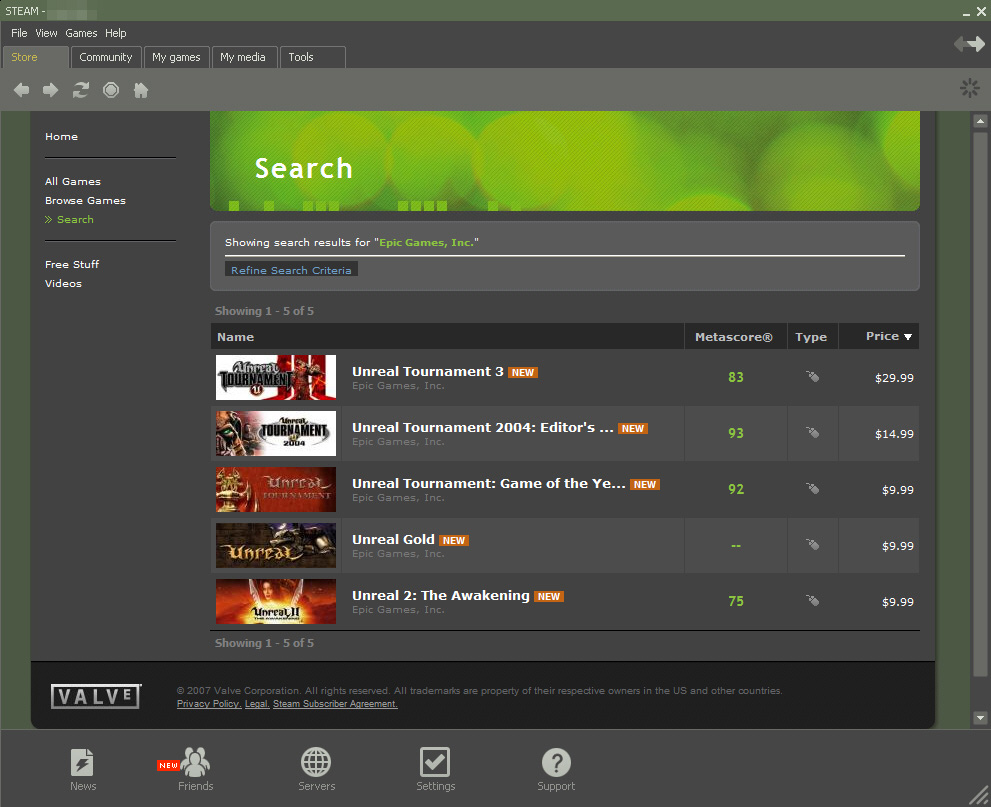991x807 pixels.
Task: Open Unreal 2: The Awakening title link
Action: click(x=441, y=596)
